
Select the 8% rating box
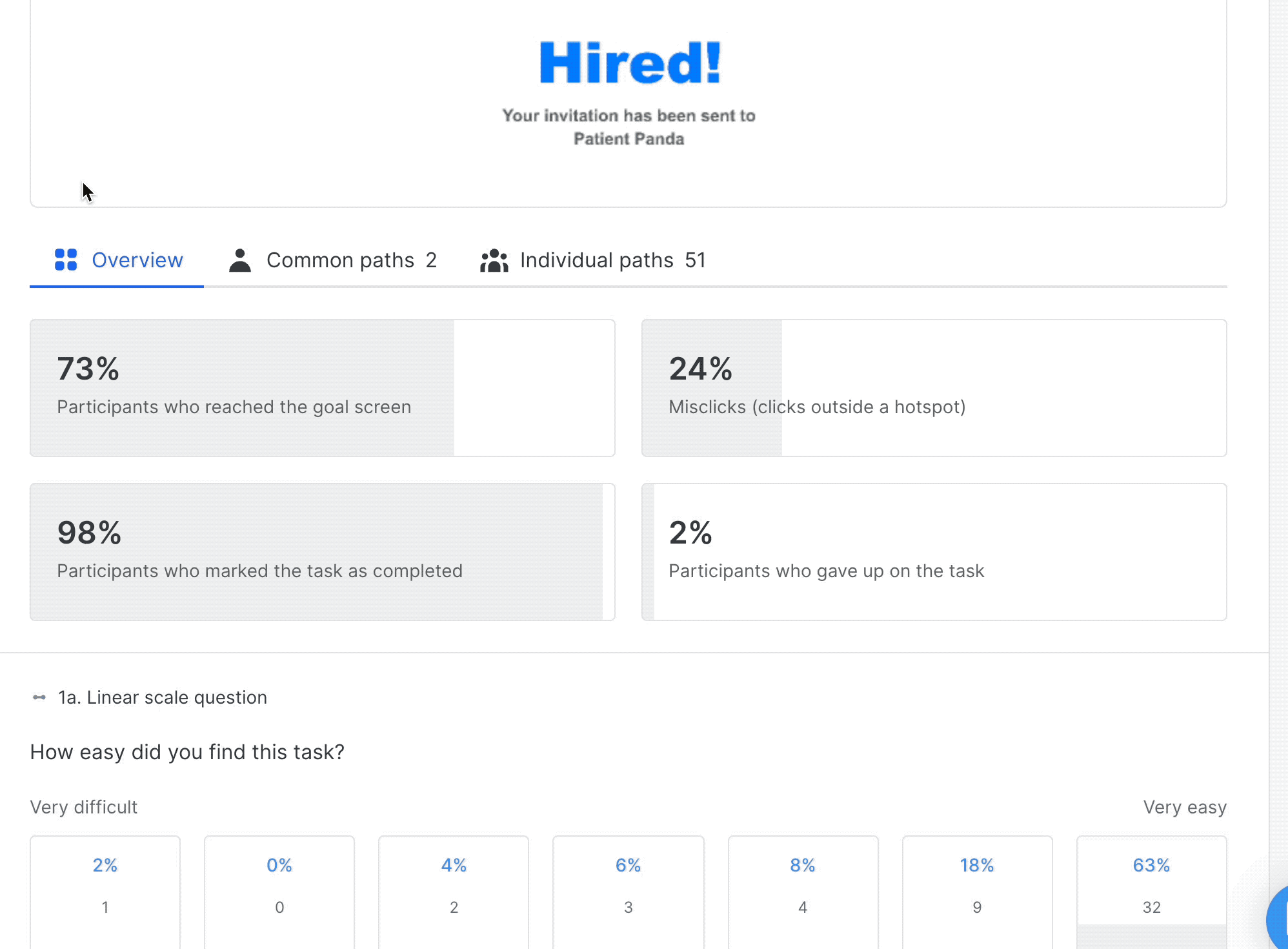pyautogui.click(x=803, y=891)
